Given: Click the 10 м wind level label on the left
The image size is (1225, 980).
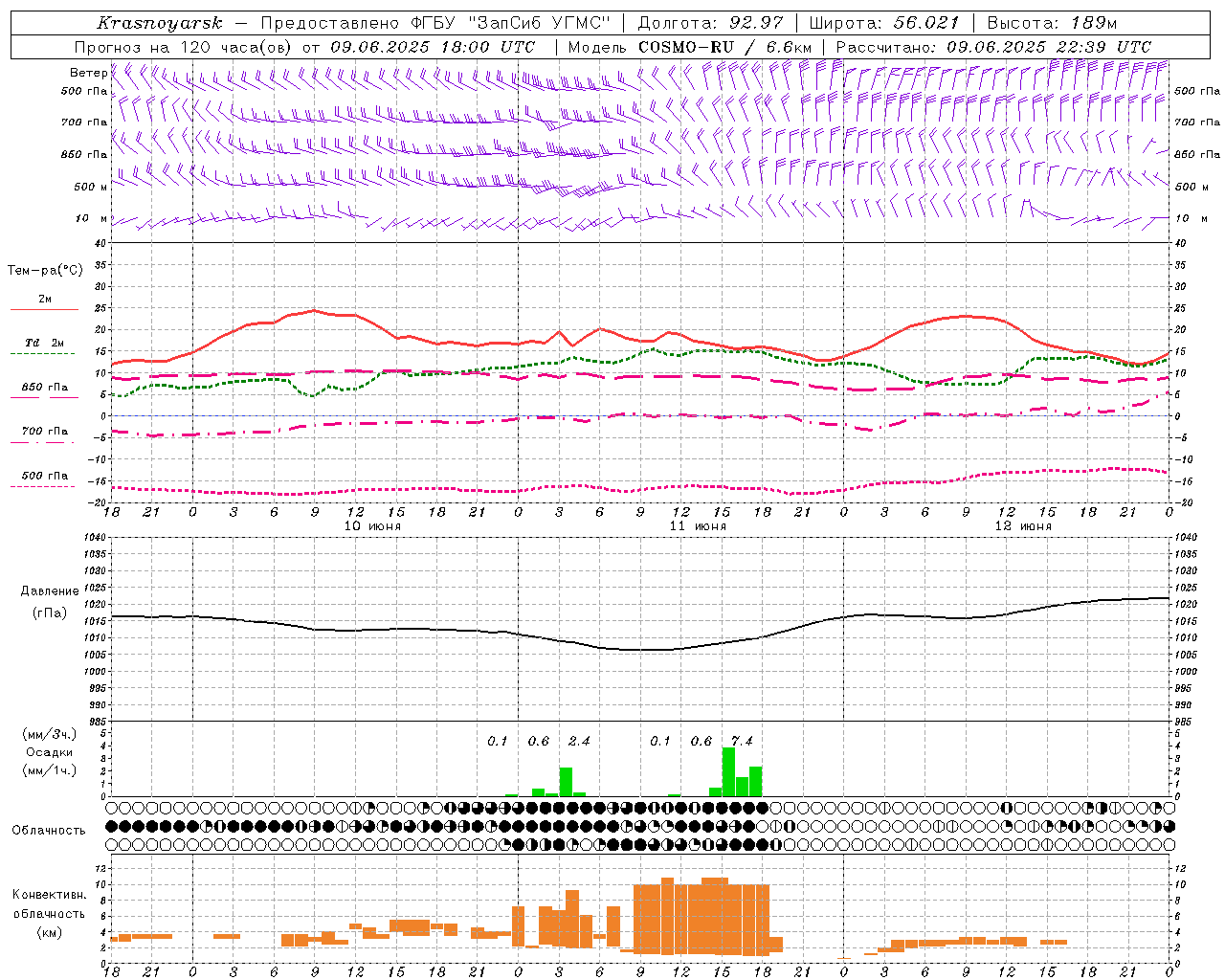Looking at the screenshot, I should (x=92, y=218).
